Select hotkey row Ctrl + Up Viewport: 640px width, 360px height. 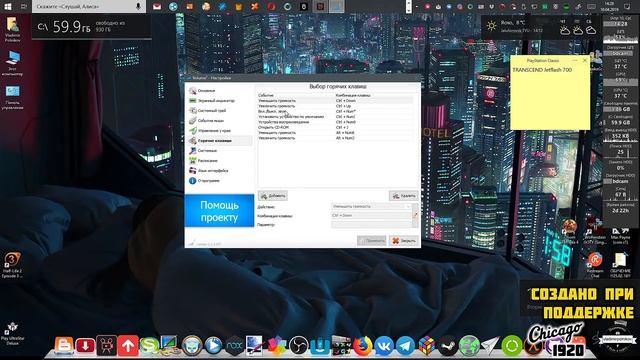[x=336, y=106]
